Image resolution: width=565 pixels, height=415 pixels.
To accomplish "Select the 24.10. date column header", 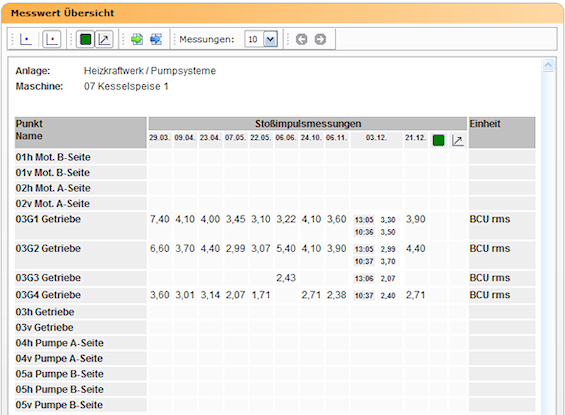I will click(x=311, y=138).
